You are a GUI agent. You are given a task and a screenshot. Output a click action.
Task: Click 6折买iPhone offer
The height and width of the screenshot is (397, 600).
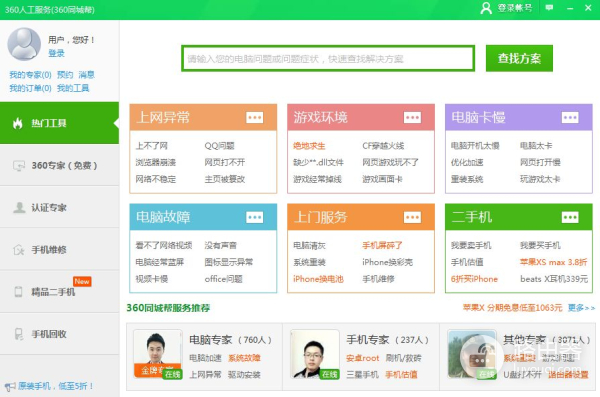(x=474, y=279)
